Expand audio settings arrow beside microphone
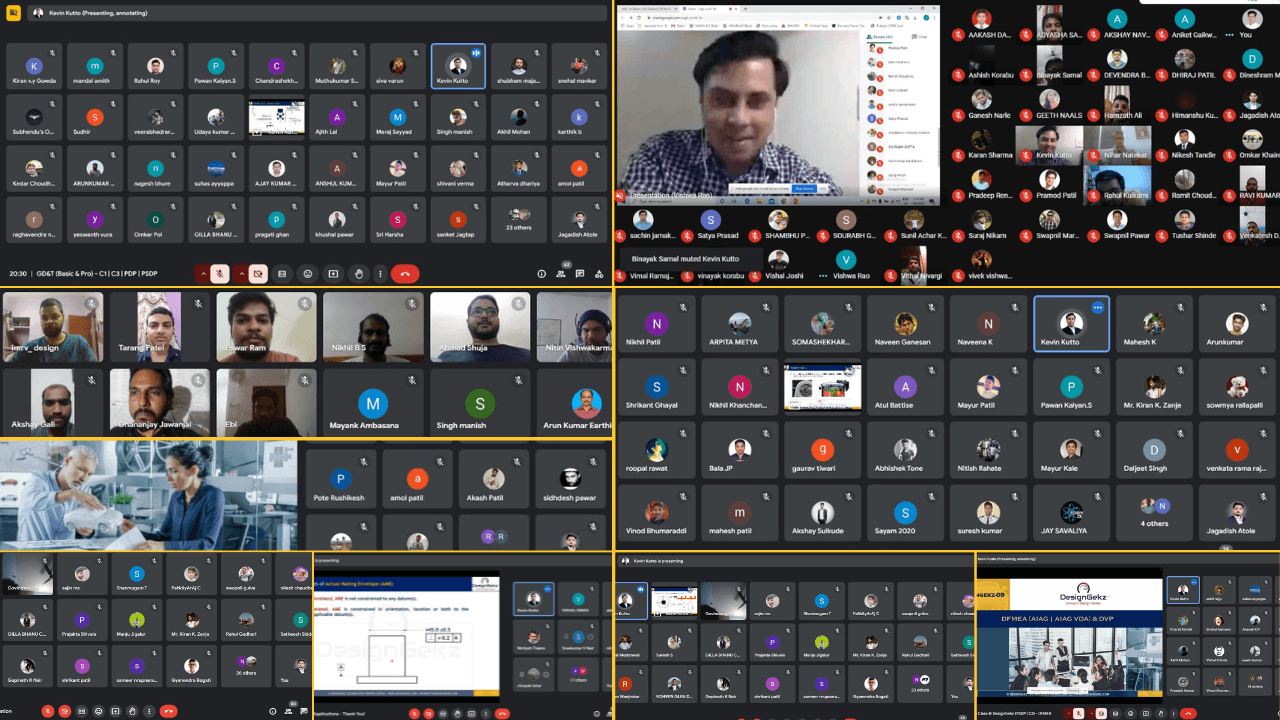Image resolution: width=1280 pixels, height=720 pixels. coord(203,273)
